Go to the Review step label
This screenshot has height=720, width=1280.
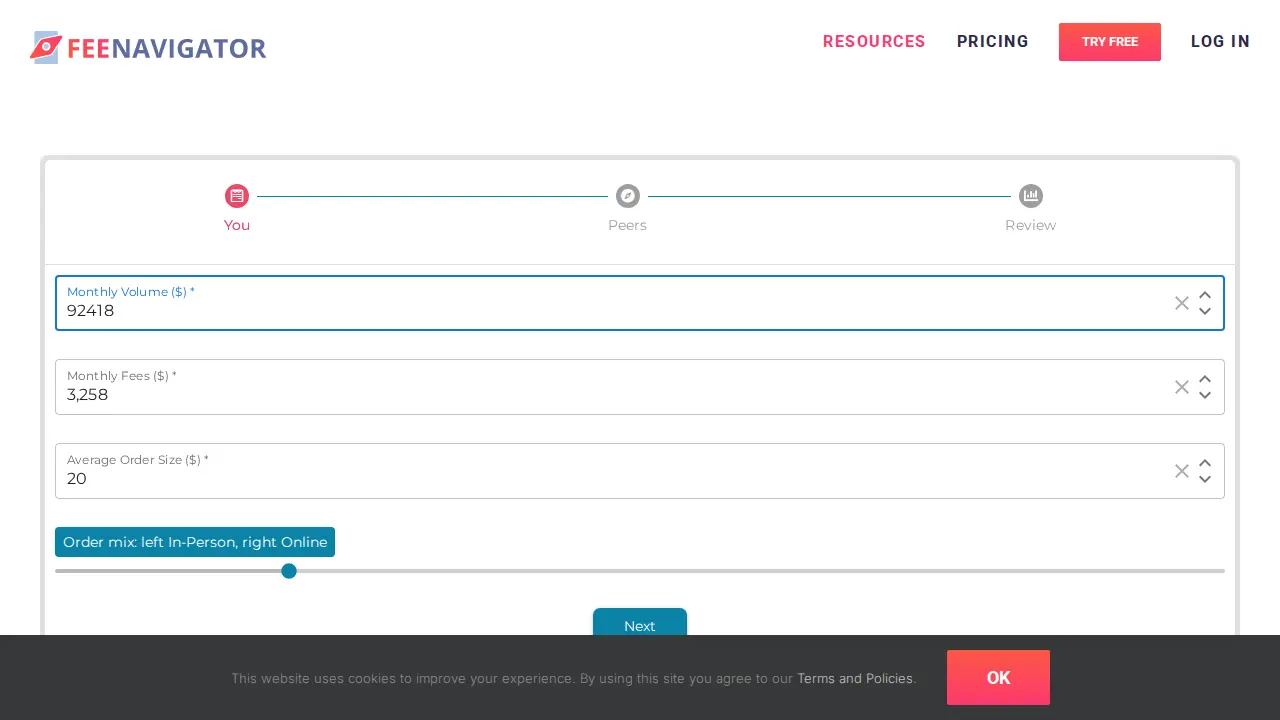click(1030, 225)
